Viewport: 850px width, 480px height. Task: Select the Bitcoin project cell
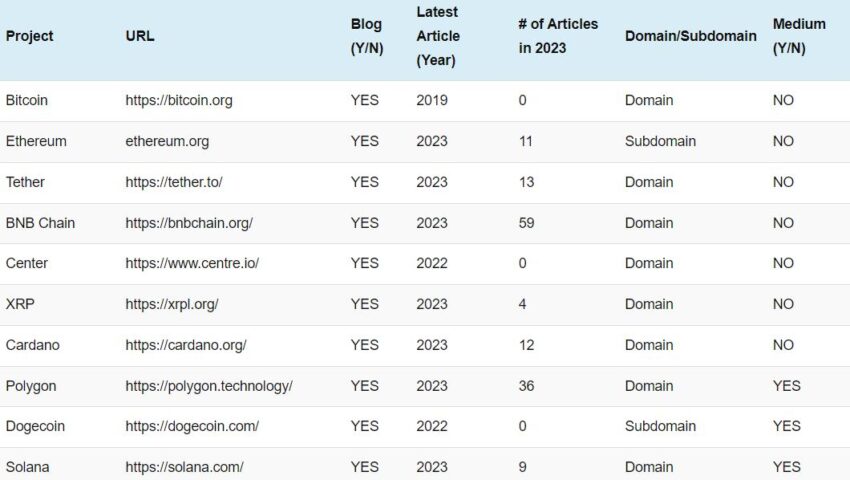pos(27,100)
